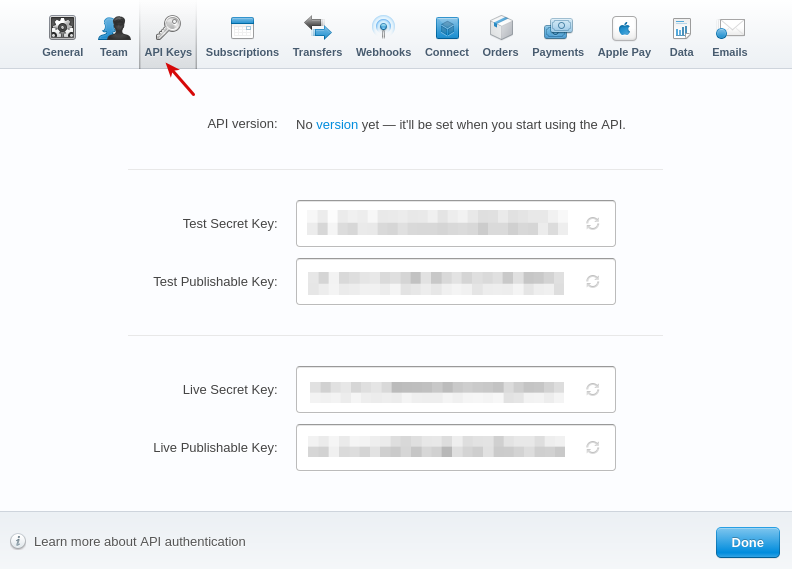Follow the blue version link
Screen dimensions: 792x569
[337, 125]
